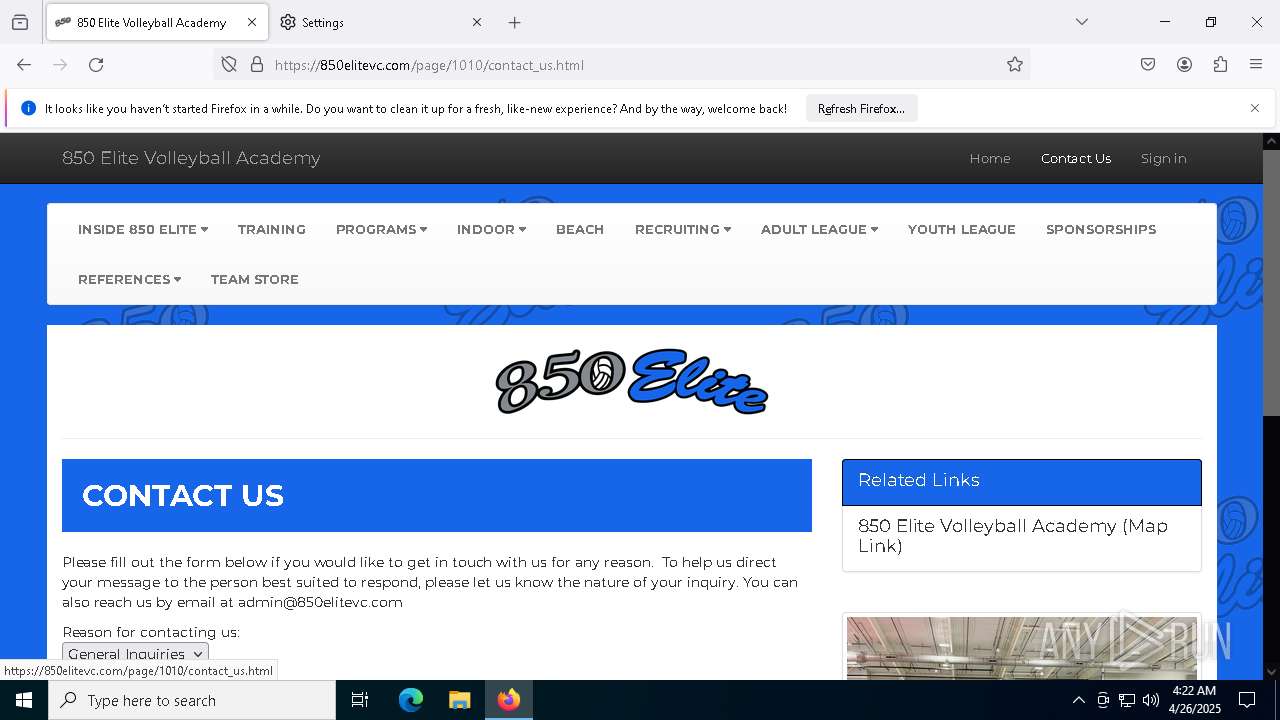Close the 850 Elite Volleyball Academy tab
The height and width of the screenshot is (720, 1280).
click(252, 22)
